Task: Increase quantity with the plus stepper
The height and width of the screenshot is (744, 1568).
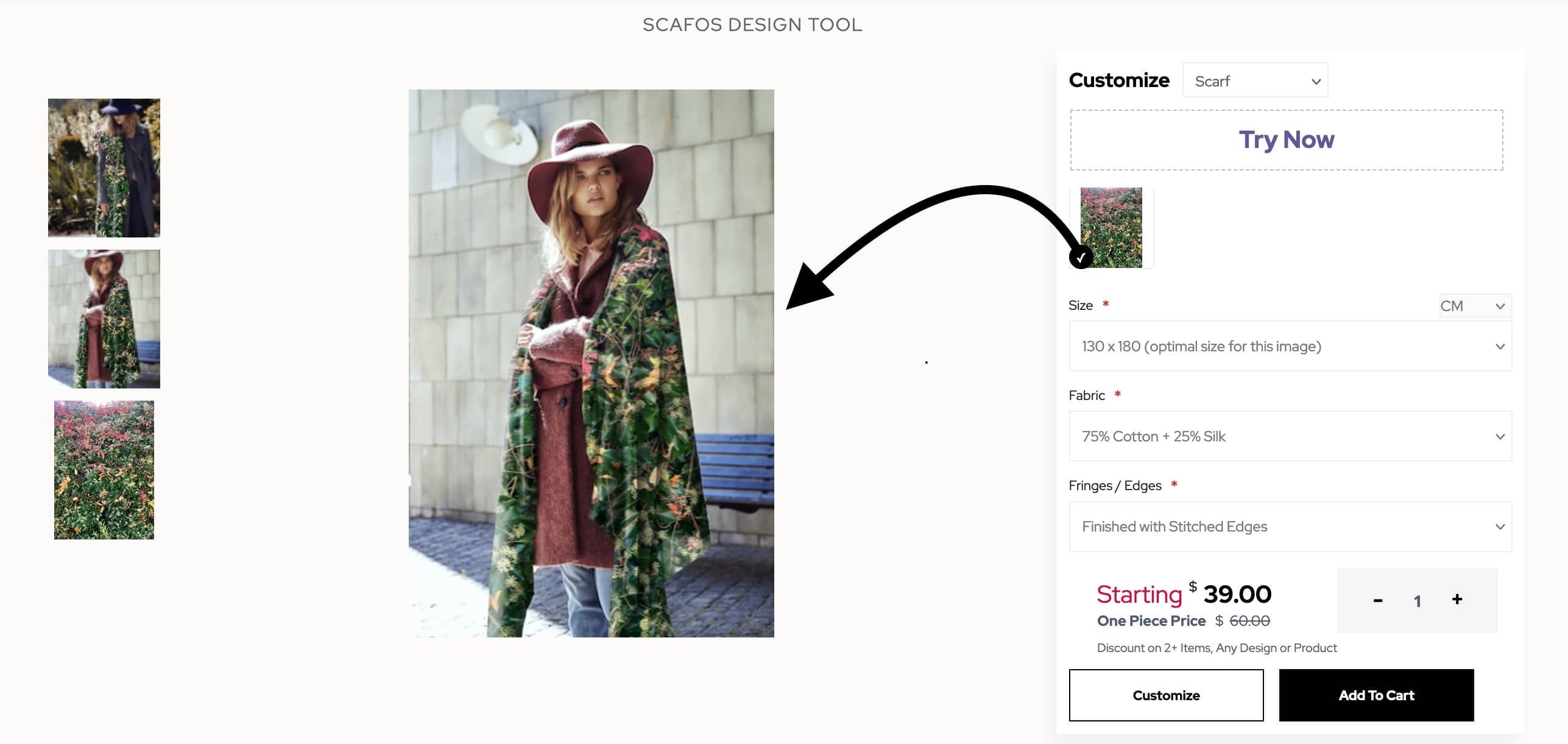Action: [1457, 600]
